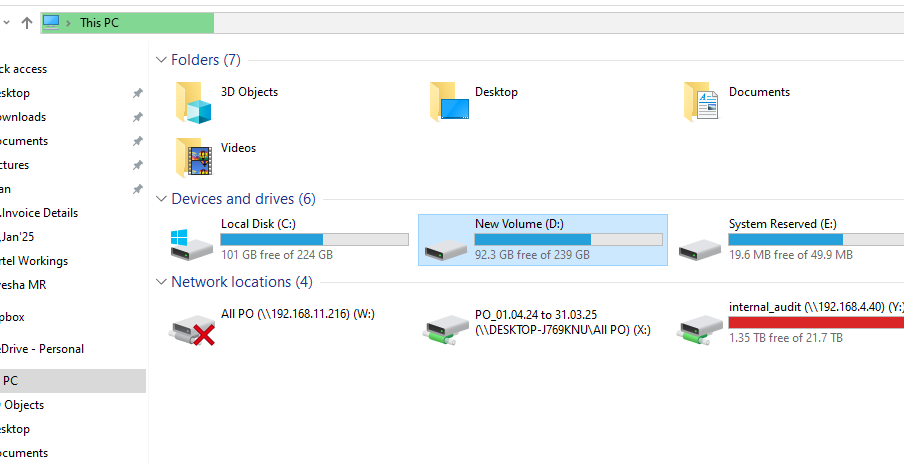The height and width of the screenshot is (465, 904).
Task: Unpin Desktop using its quick access pin
Action: (137, 93)
